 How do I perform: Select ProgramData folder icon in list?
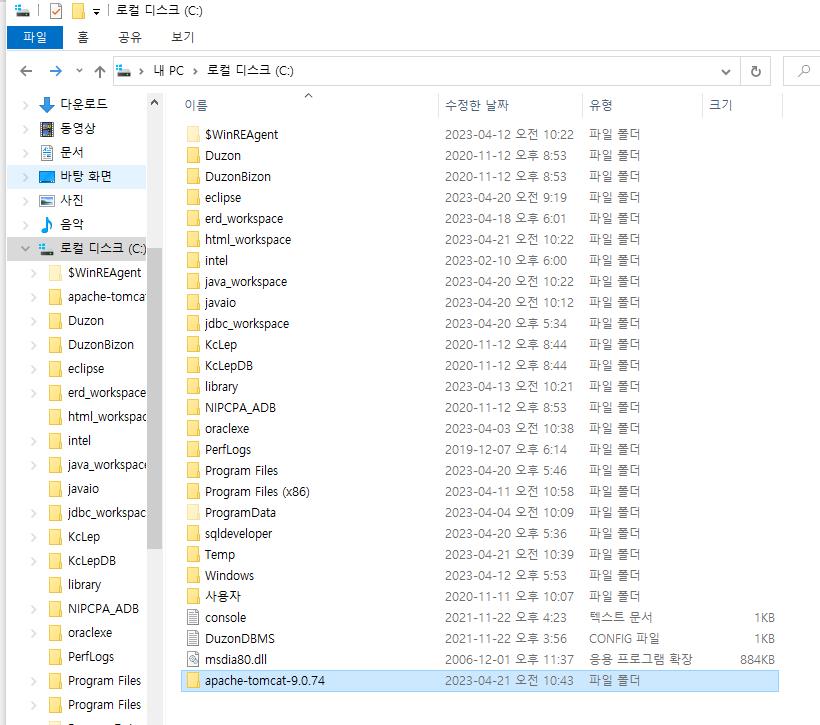193,512
